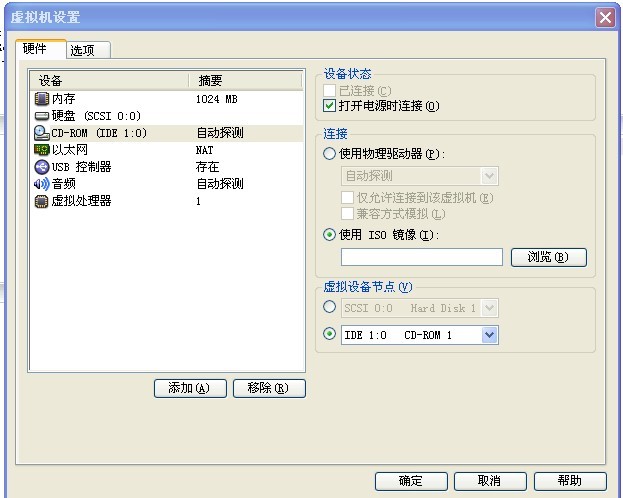The image size is (623, 498).
Task: Select the 硬盘 (SCSI 0:0) hard disk icon
Action: [41, 116]
